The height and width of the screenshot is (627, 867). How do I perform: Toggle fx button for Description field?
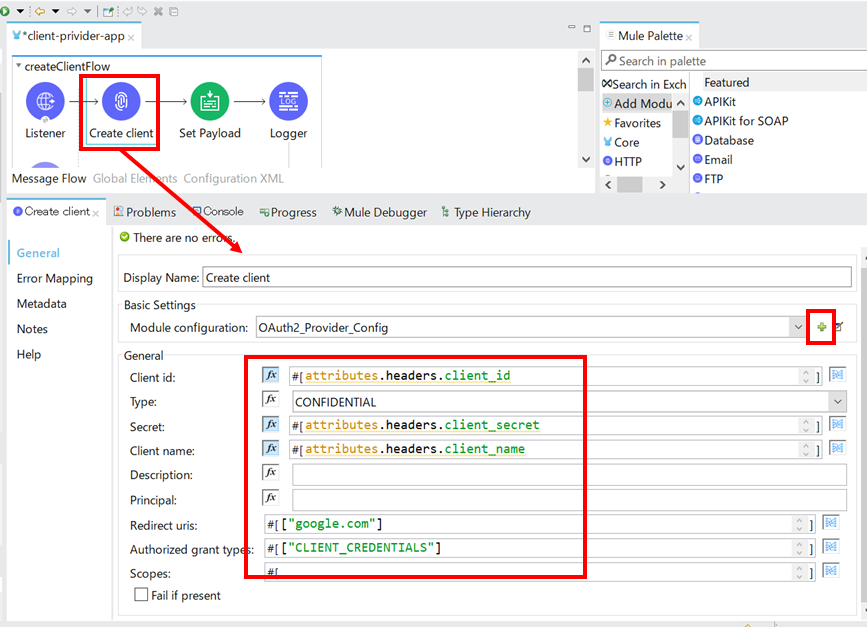[x=271, y=473]
